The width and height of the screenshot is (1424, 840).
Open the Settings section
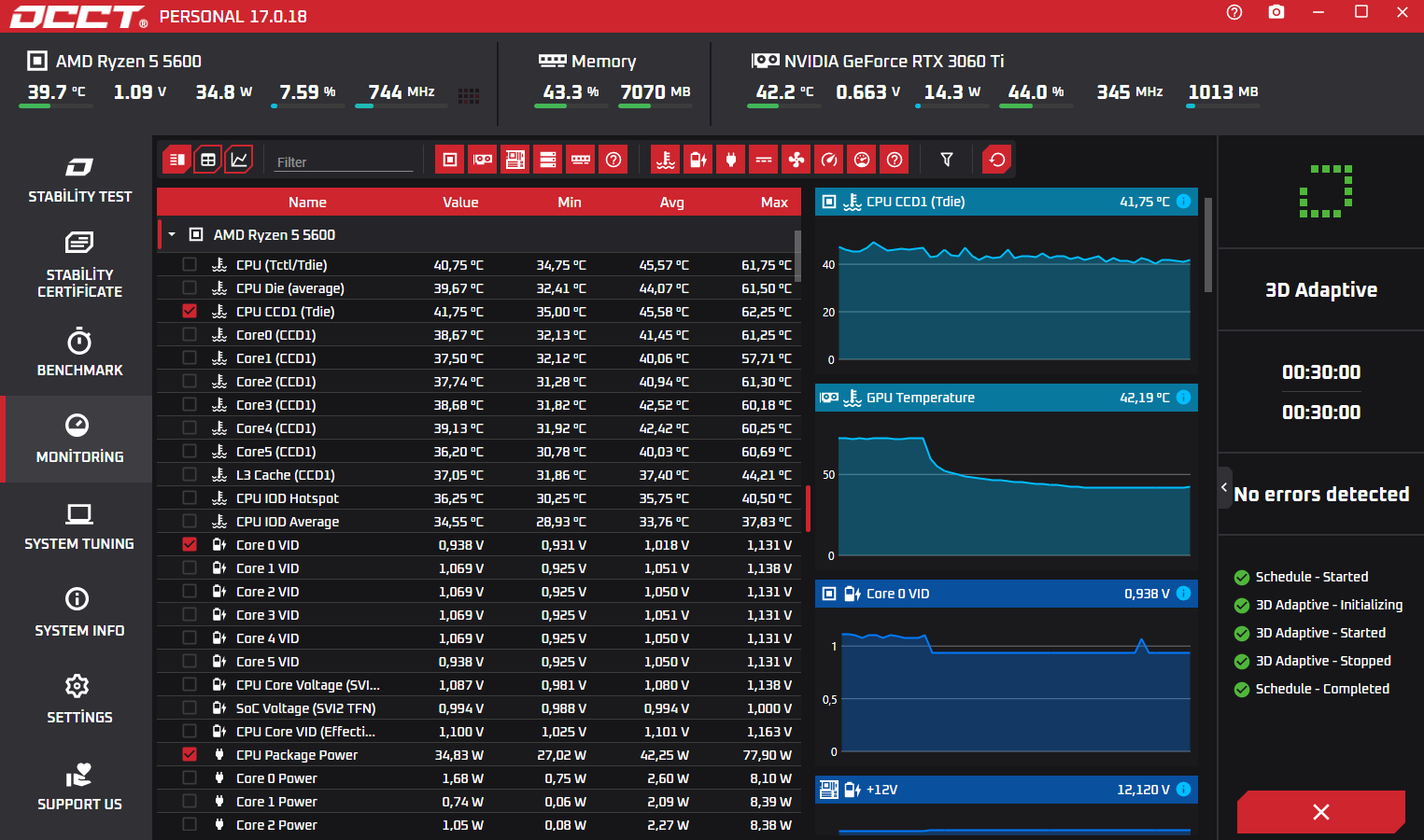[x=79, y=699]
